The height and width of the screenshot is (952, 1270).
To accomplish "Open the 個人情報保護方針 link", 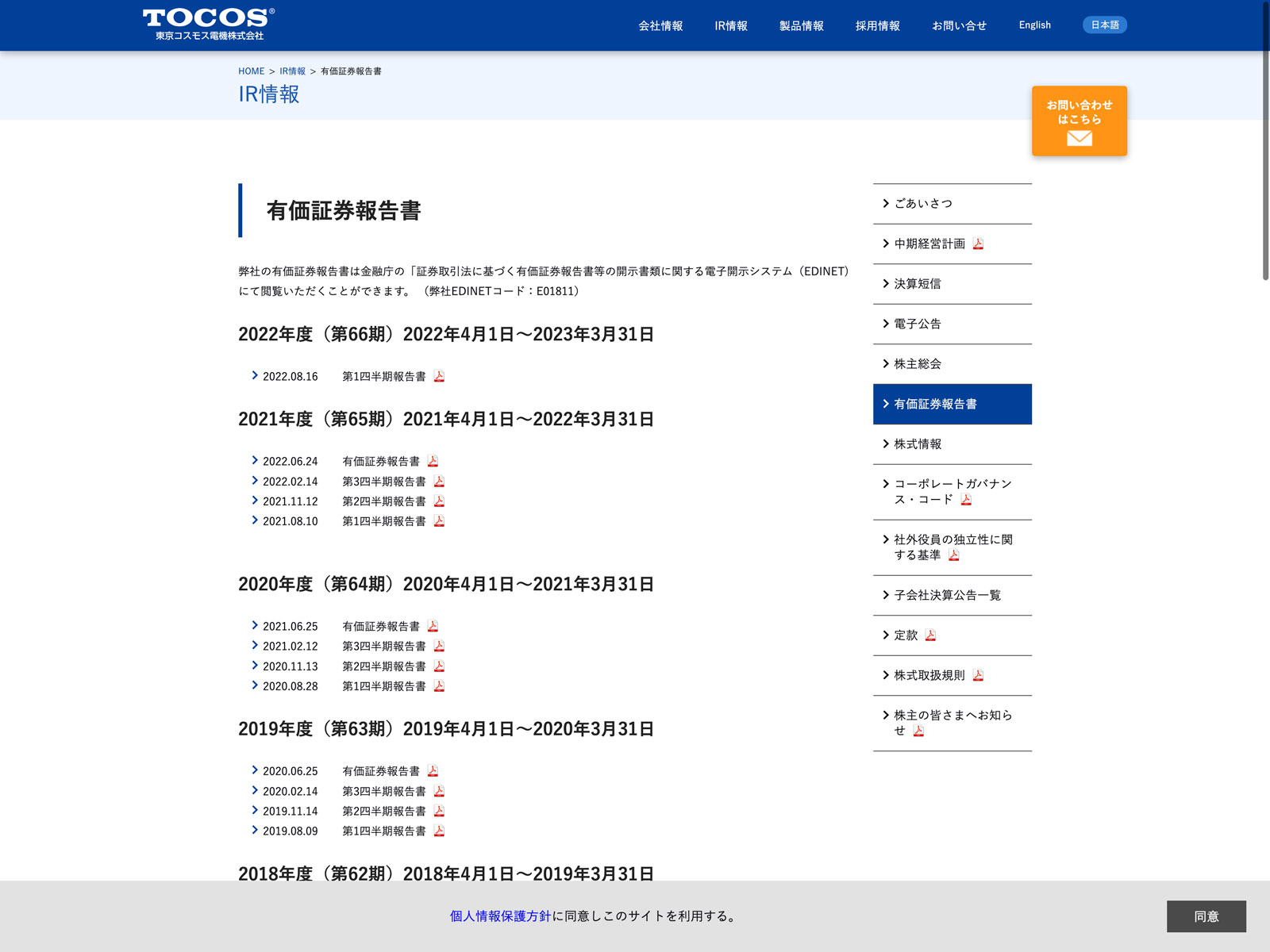I will point(500,916).
